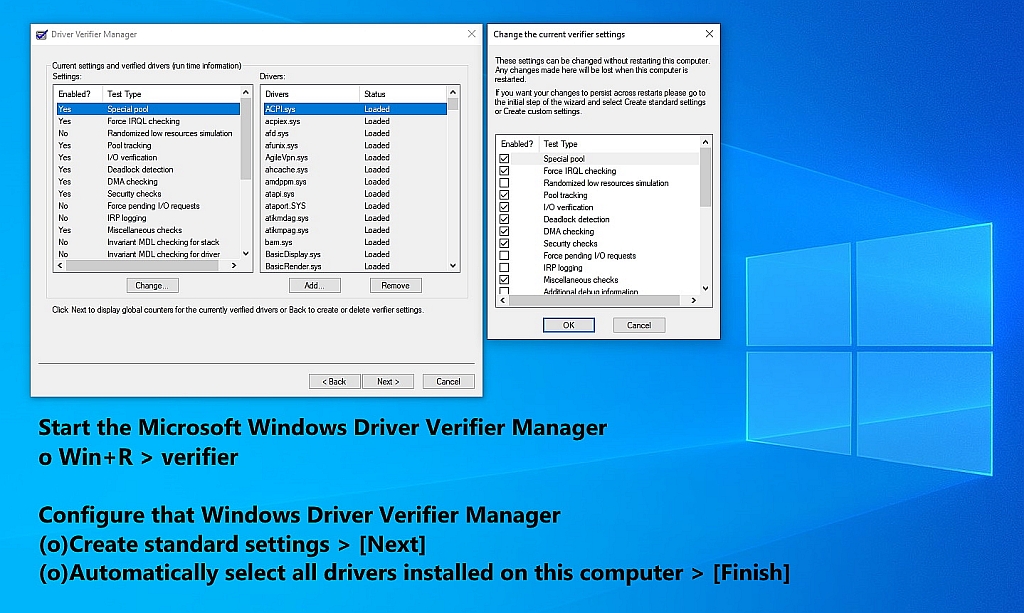Select the BasicDisplay.sys driver row
Screen dimensions: 1024x613
(355, 254)
